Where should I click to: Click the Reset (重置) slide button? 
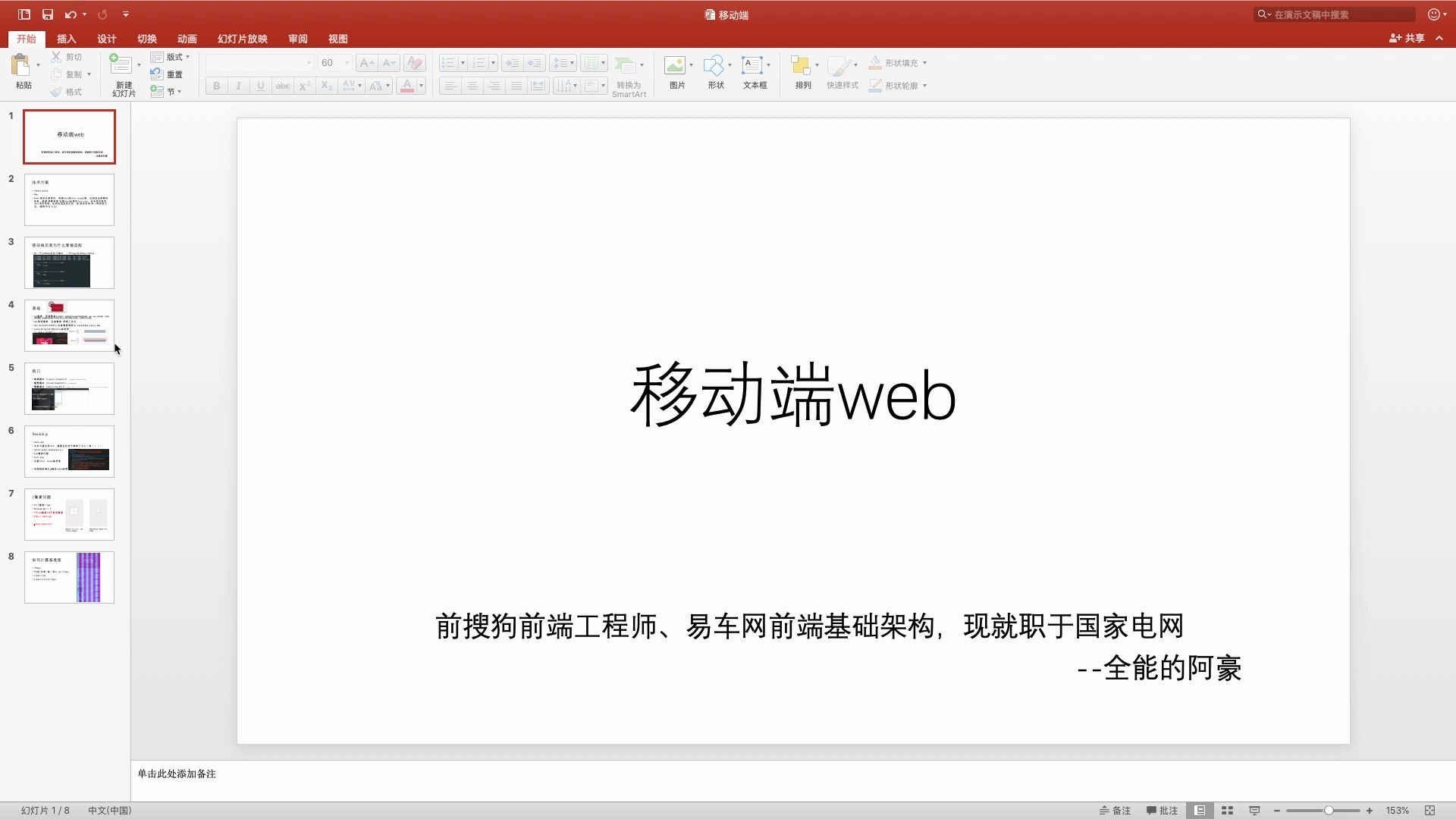coord(167,74)
